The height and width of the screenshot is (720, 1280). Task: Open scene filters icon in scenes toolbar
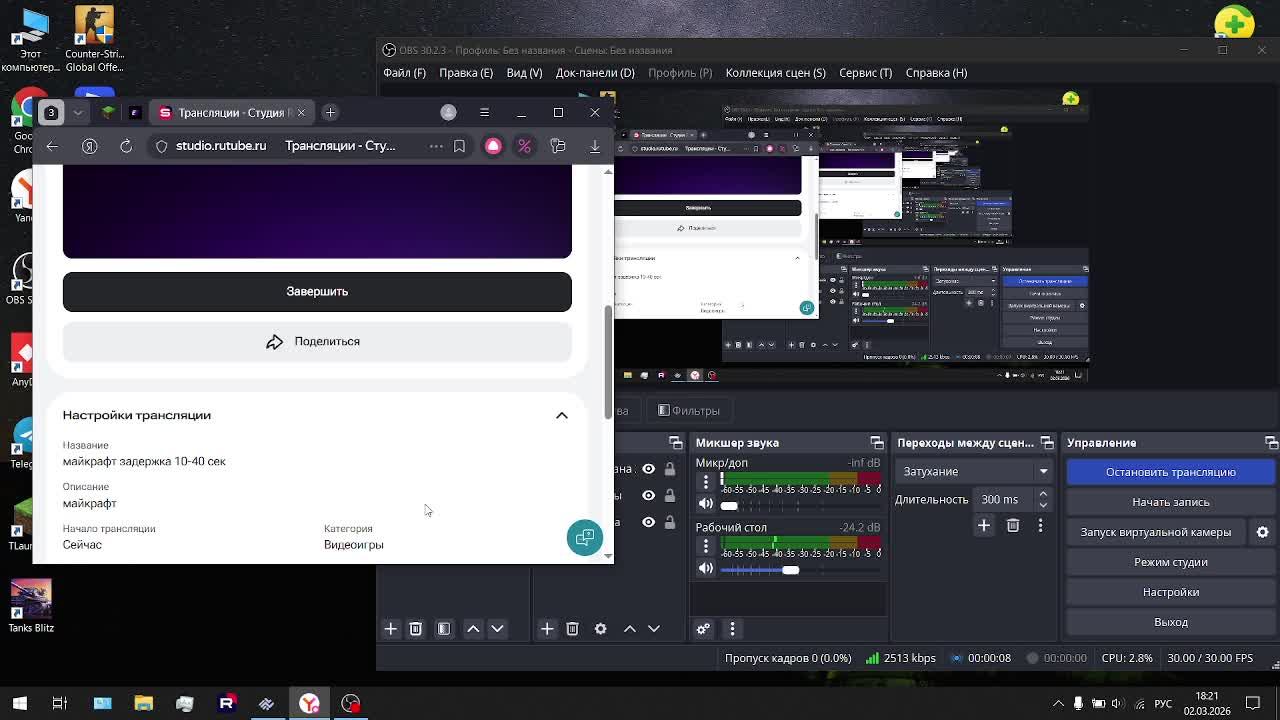[444, 629]
